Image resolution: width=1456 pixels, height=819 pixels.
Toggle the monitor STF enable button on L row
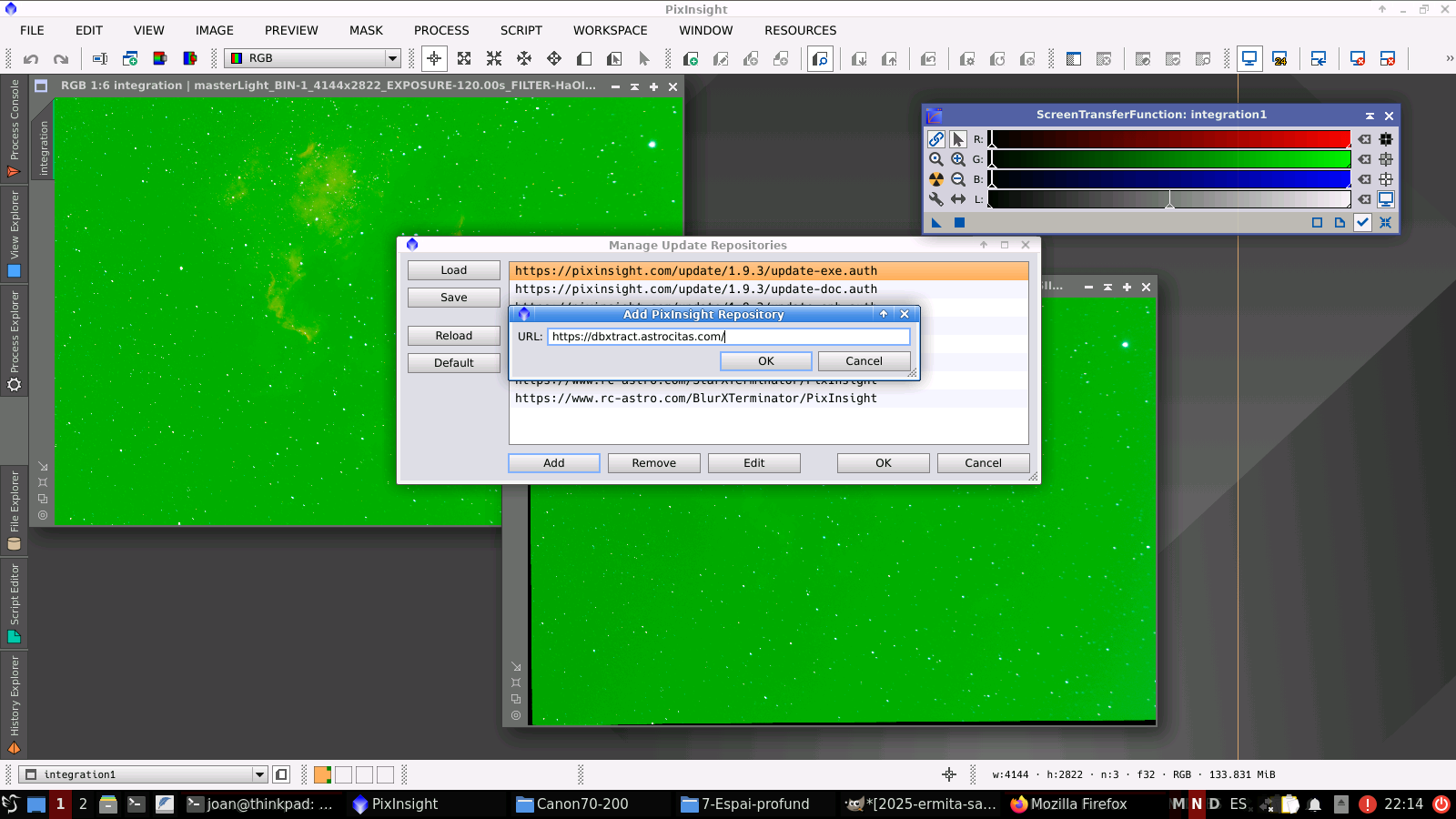pos(1385,199)
